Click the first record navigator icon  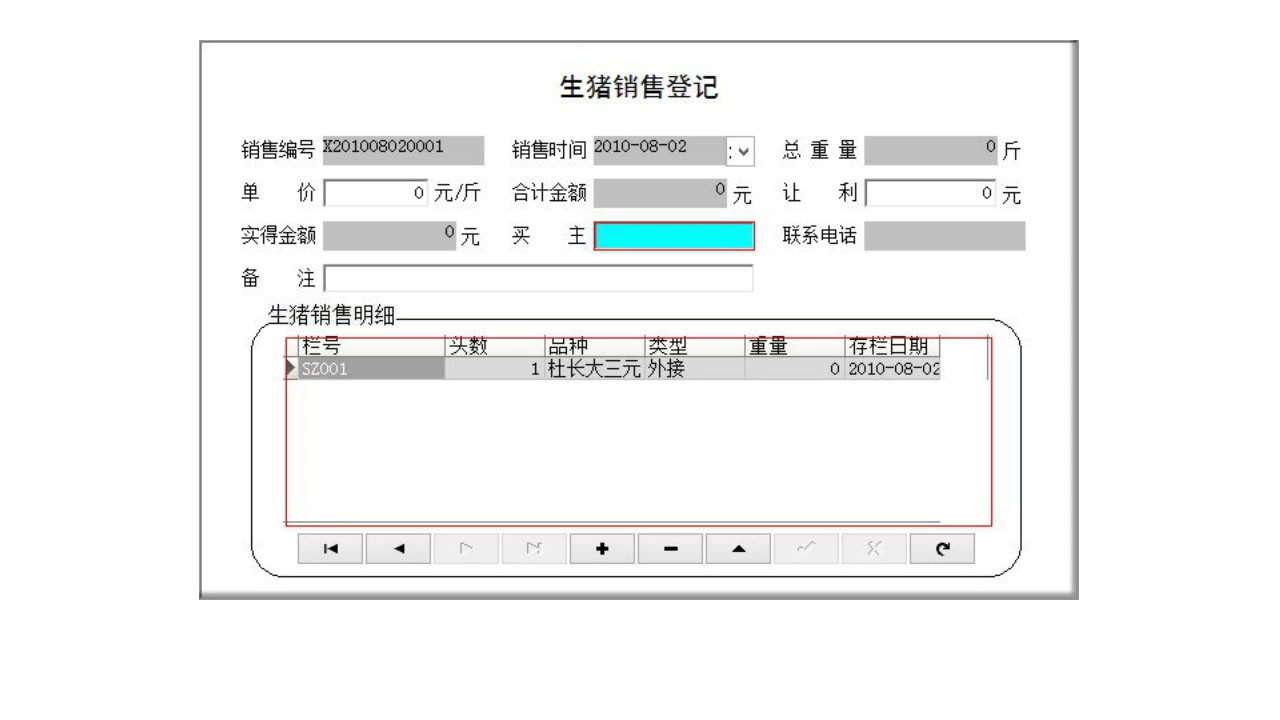(x=330, y=548)
